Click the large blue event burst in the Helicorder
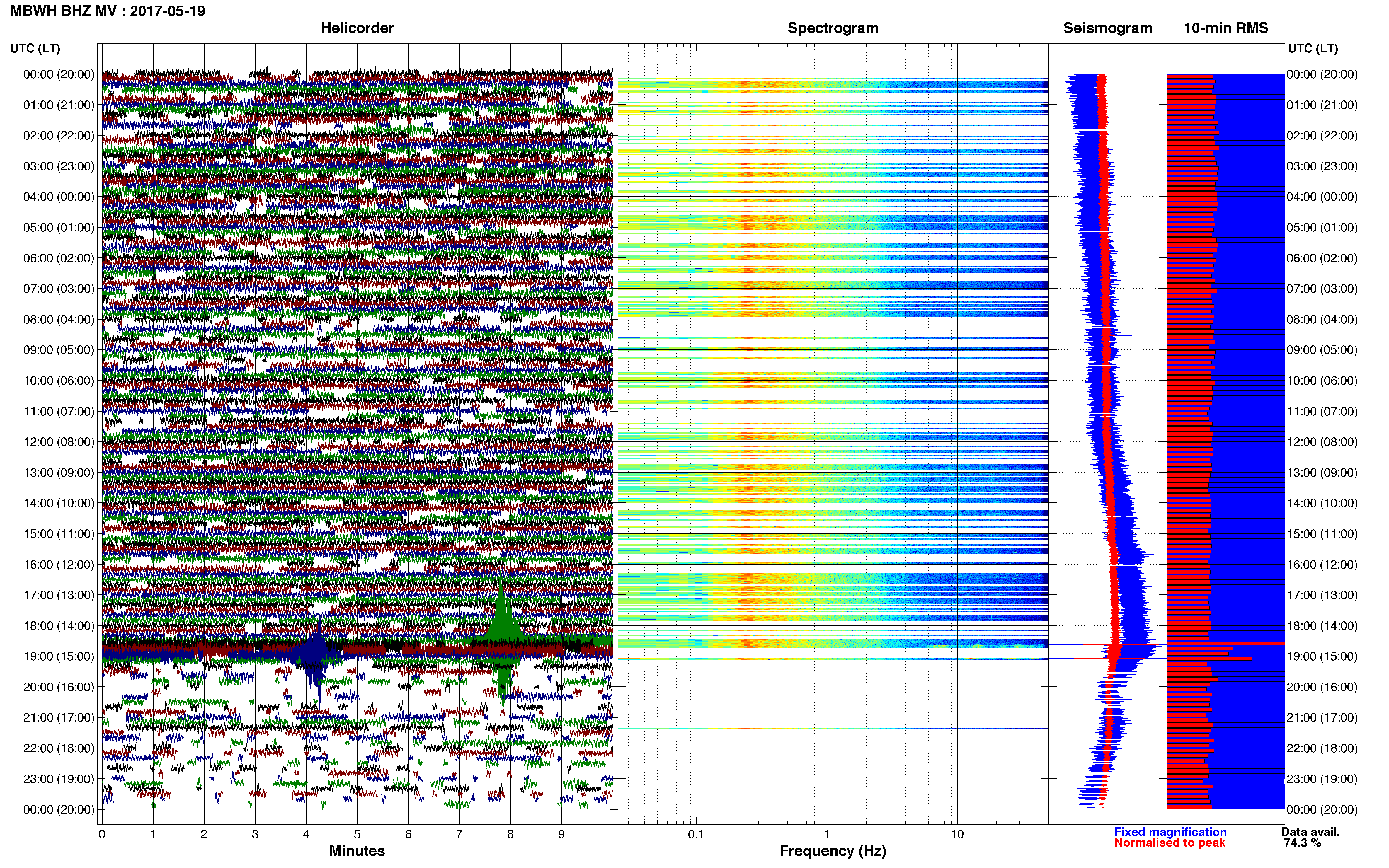This screenshot has height=868, width=1389. pyautogui.click(x=316, y=659)
